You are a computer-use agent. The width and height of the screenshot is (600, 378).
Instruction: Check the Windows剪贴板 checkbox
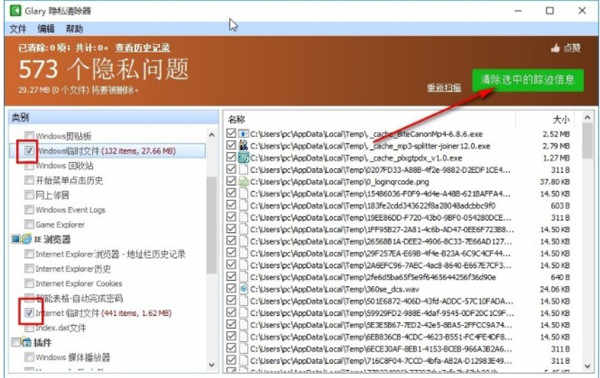coord(29,135)
